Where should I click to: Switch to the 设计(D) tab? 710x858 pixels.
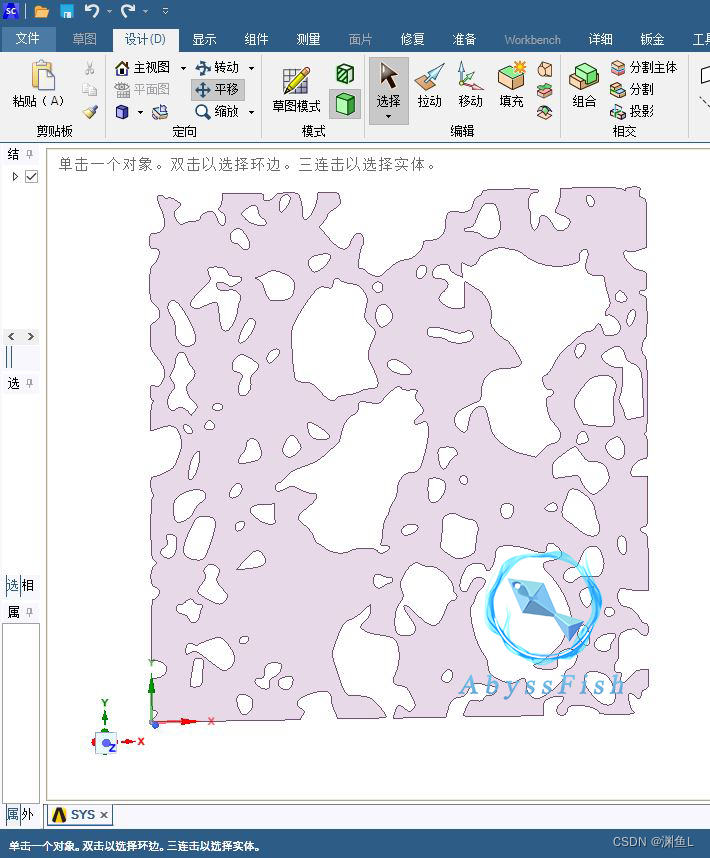[146, 39]
